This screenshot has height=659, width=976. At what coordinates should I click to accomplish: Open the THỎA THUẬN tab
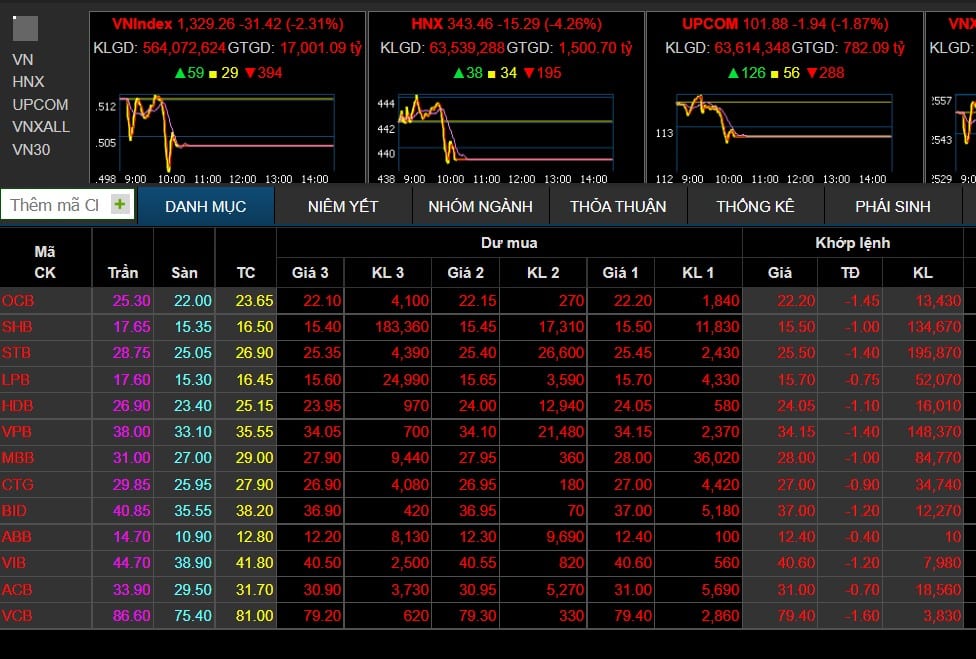[x=618, y=206]
